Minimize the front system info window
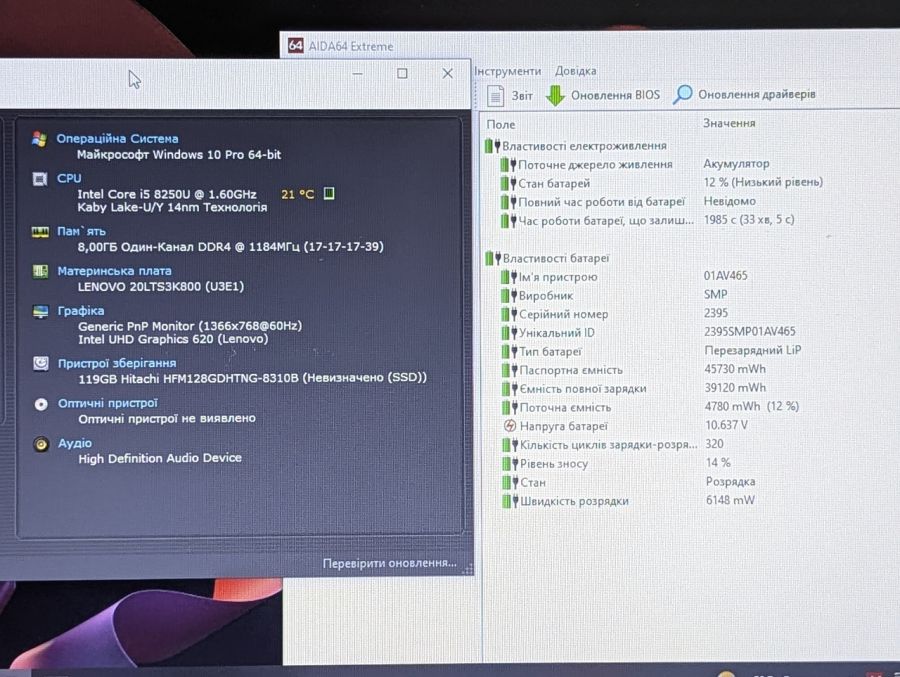900x677 pixels. point(357,73)
